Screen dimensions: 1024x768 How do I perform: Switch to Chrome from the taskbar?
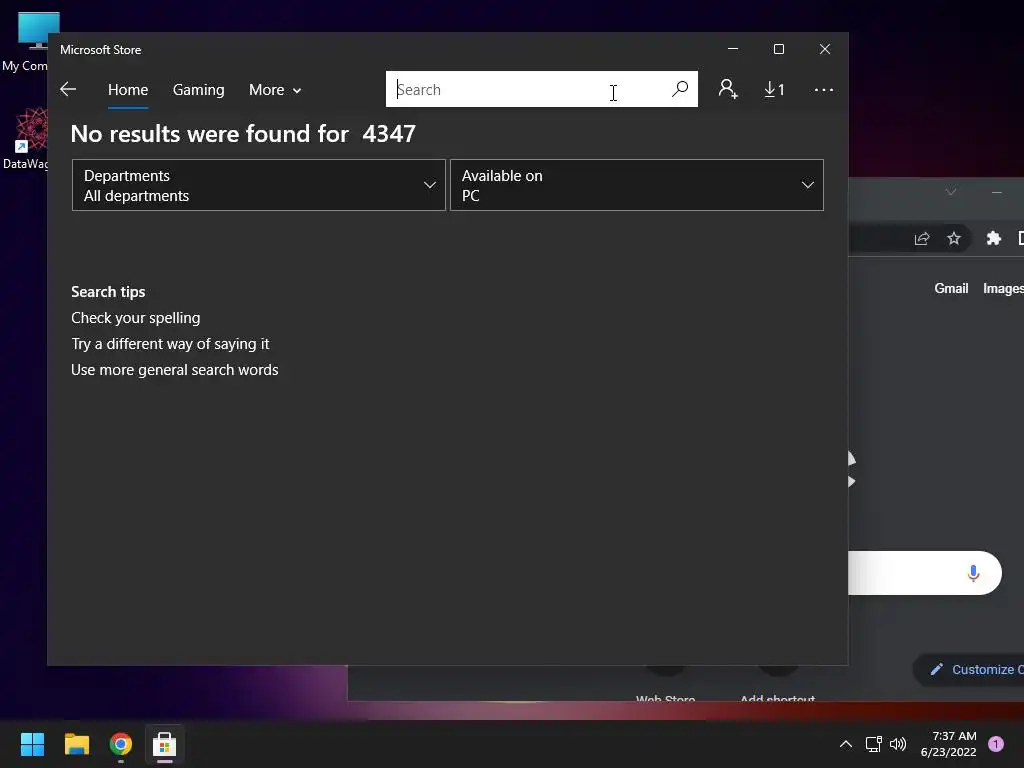click(x=121, y=744)
